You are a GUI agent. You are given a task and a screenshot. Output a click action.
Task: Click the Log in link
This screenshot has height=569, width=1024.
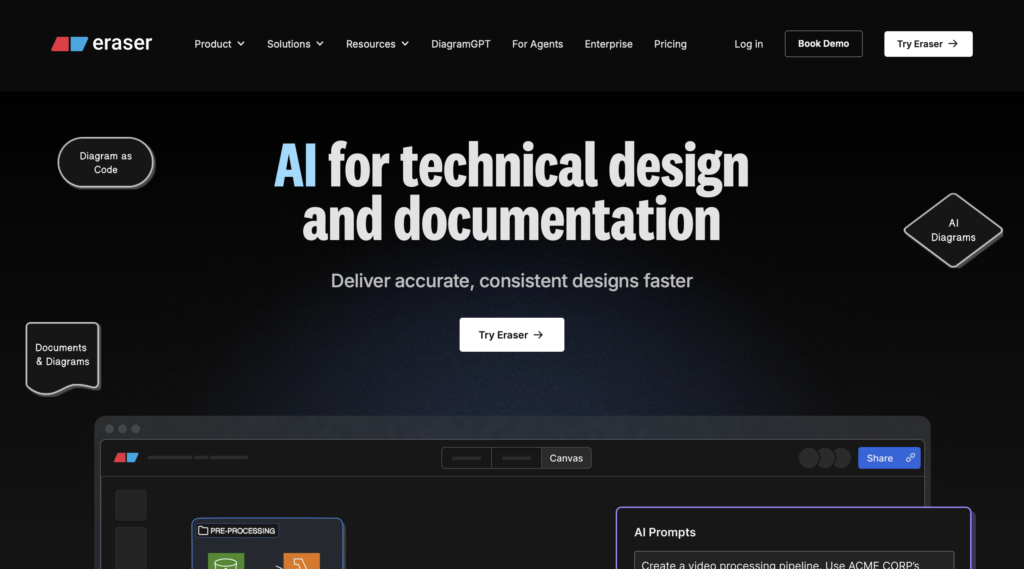[748, 44]
